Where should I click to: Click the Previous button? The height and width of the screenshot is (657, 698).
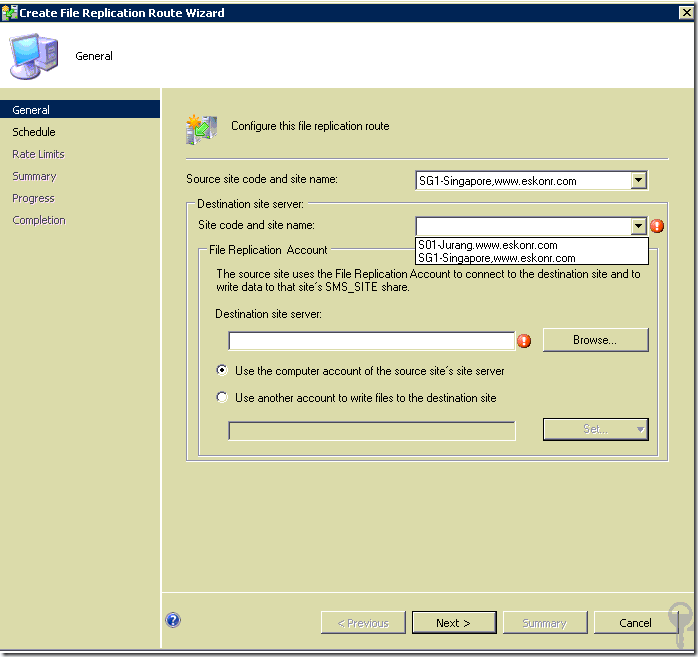(x=363, y=622)
